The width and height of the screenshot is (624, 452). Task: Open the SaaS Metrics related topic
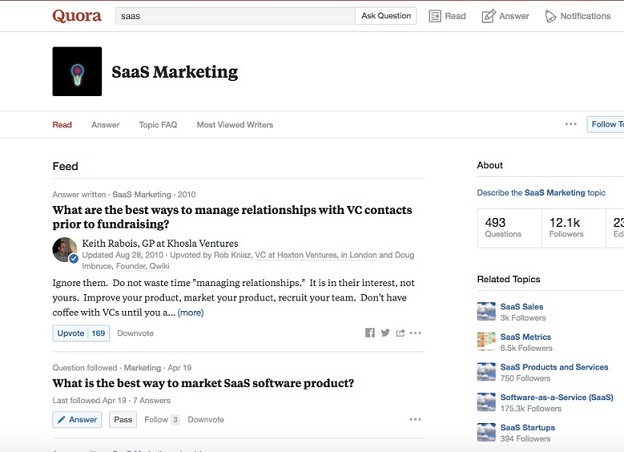(526, 337)
